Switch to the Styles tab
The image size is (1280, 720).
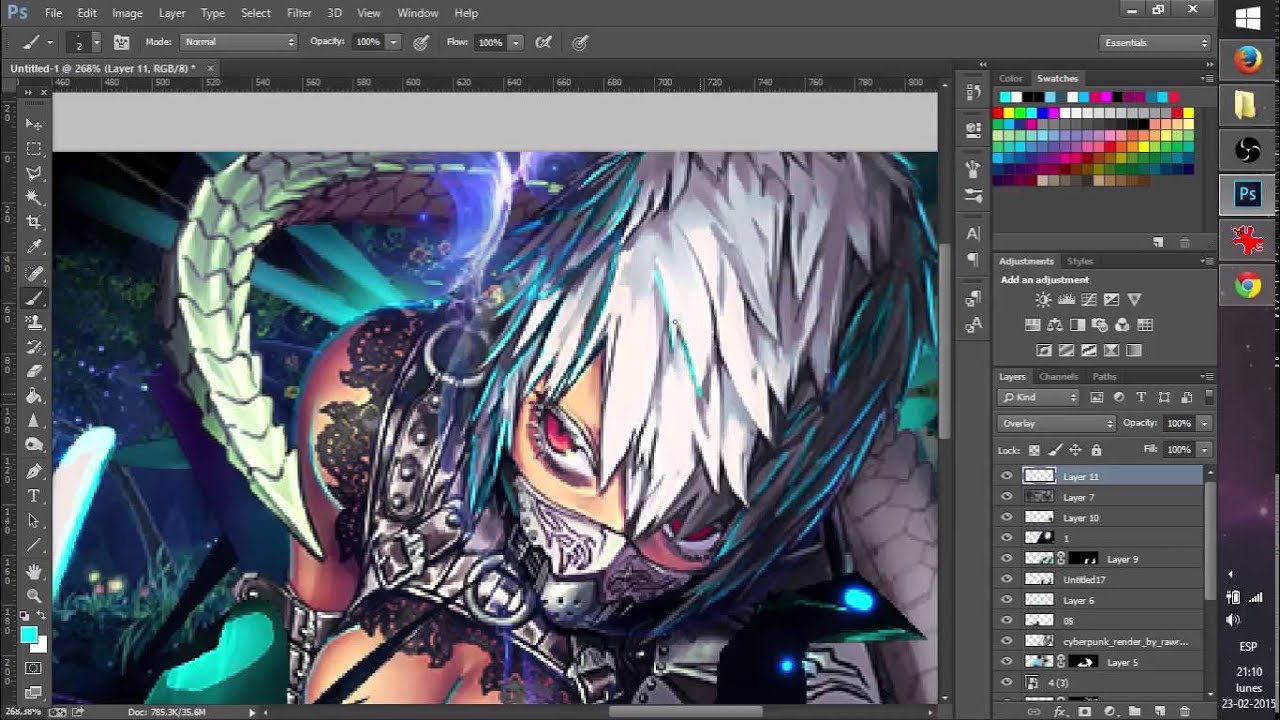(x=1080, y=261)
